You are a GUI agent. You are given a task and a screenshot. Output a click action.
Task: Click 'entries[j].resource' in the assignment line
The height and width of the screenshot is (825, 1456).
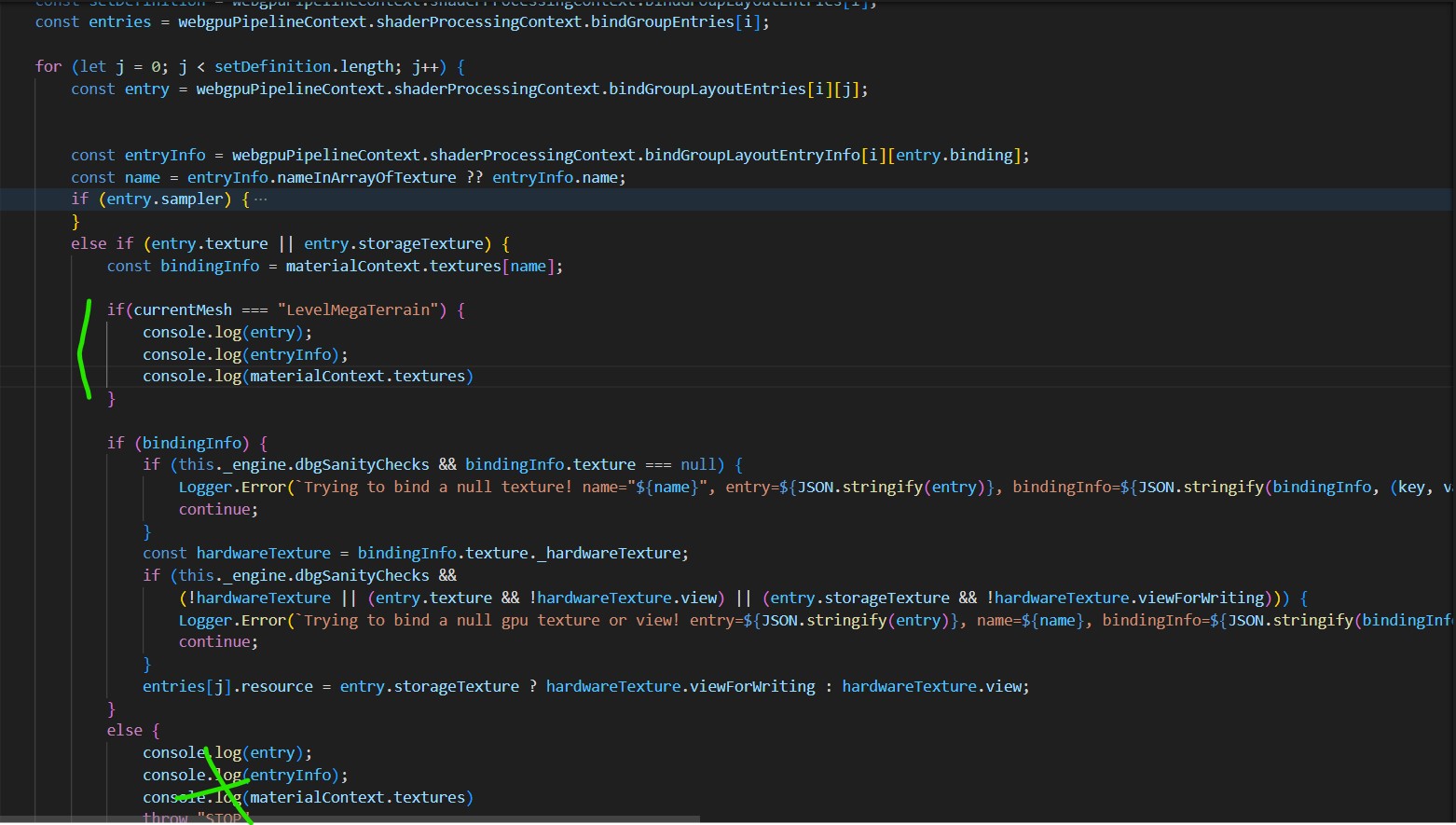point(228,687)
